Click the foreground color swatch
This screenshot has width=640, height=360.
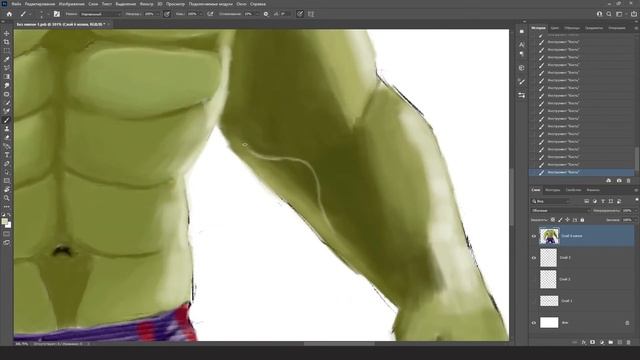pyautogui.click(x=4, y=222)
